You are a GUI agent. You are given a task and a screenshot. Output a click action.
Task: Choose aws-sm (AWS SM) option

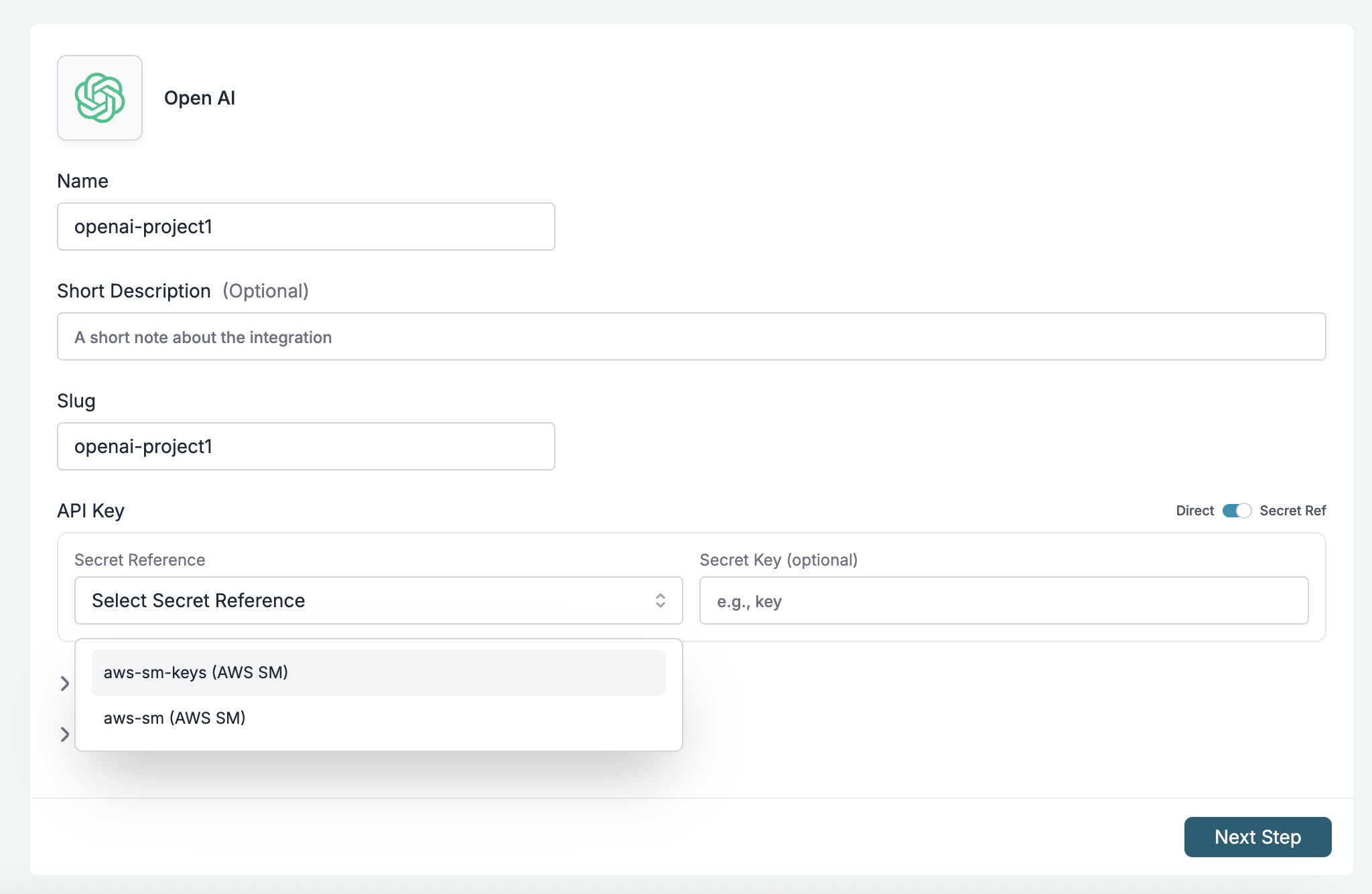click(x=379, y=718)
